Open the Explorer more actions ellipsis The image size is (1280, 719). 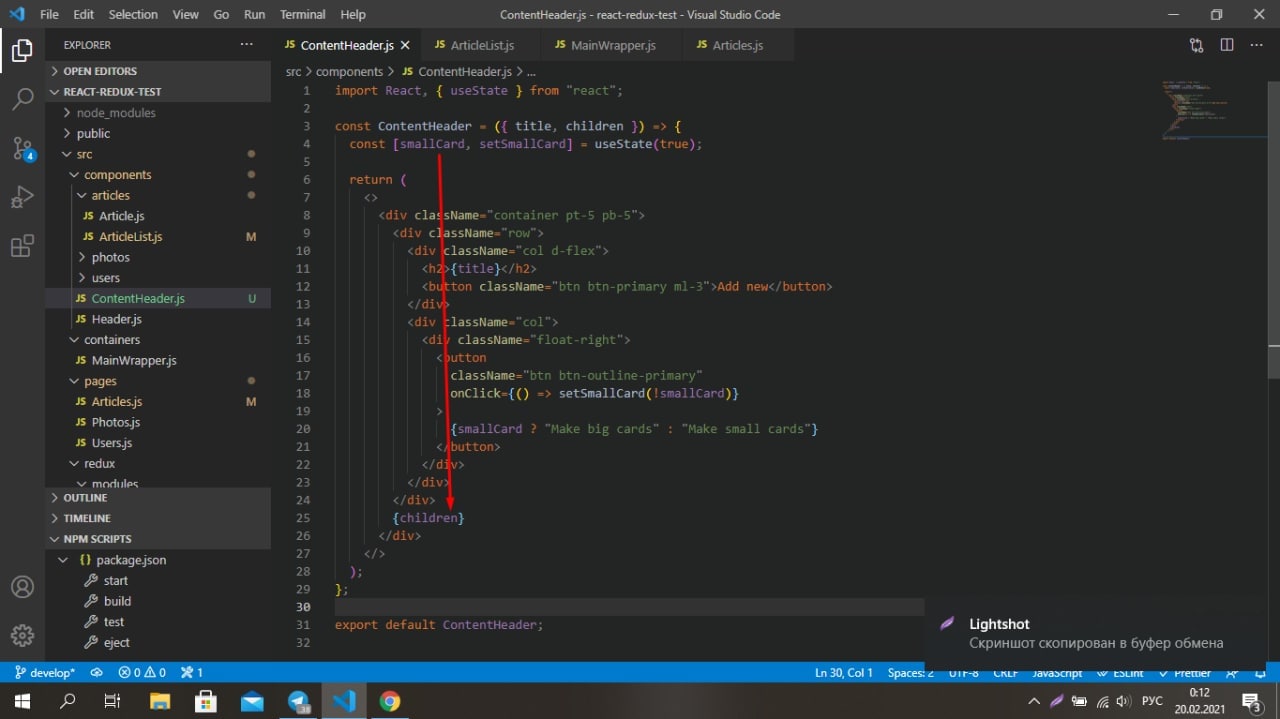(247, 45)
